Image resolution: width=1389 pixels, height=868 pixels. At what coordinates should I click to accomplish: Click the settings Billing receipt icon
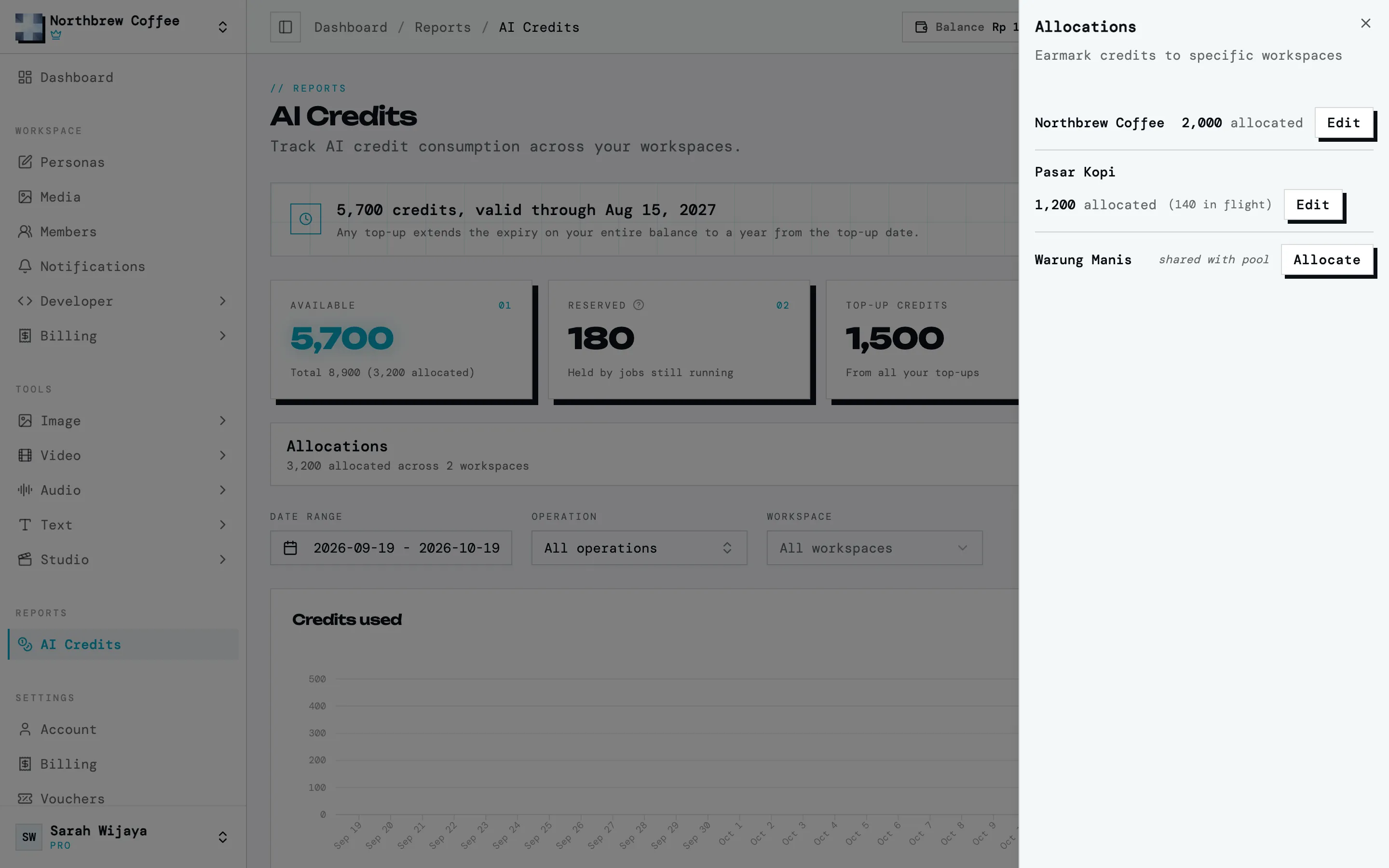pyautogui.click(x=25, y=764)
